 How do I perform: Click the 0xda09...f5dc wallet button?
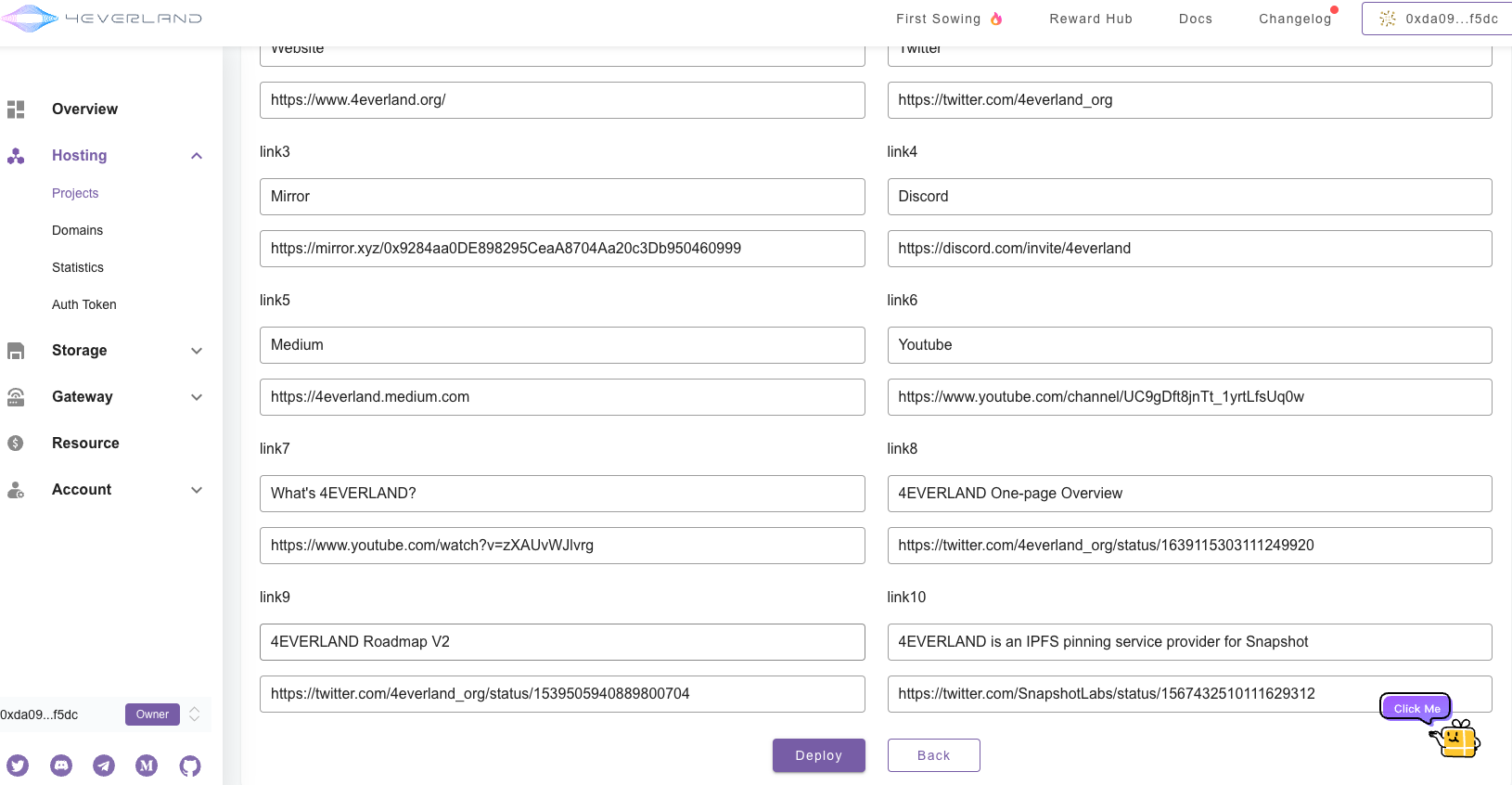(x=1437, y=19)
